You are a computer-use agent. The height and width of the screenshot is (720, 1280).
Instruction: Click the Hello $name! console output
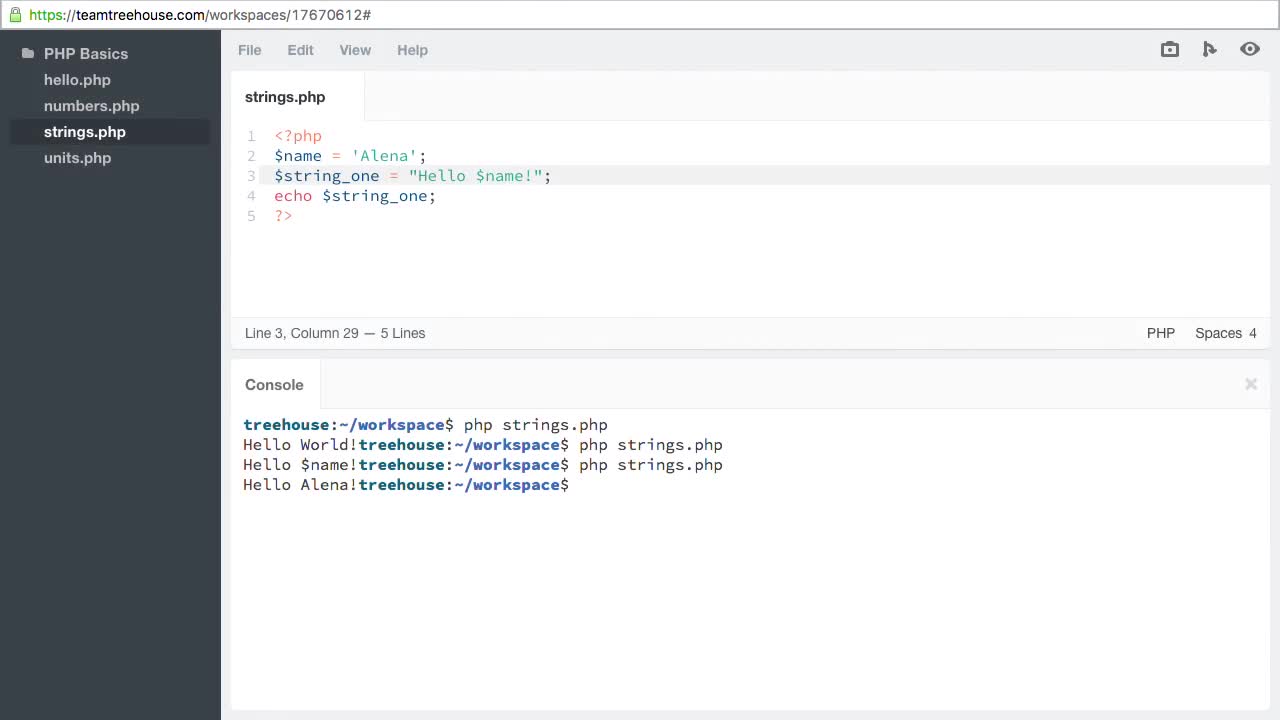click(300, 465)
